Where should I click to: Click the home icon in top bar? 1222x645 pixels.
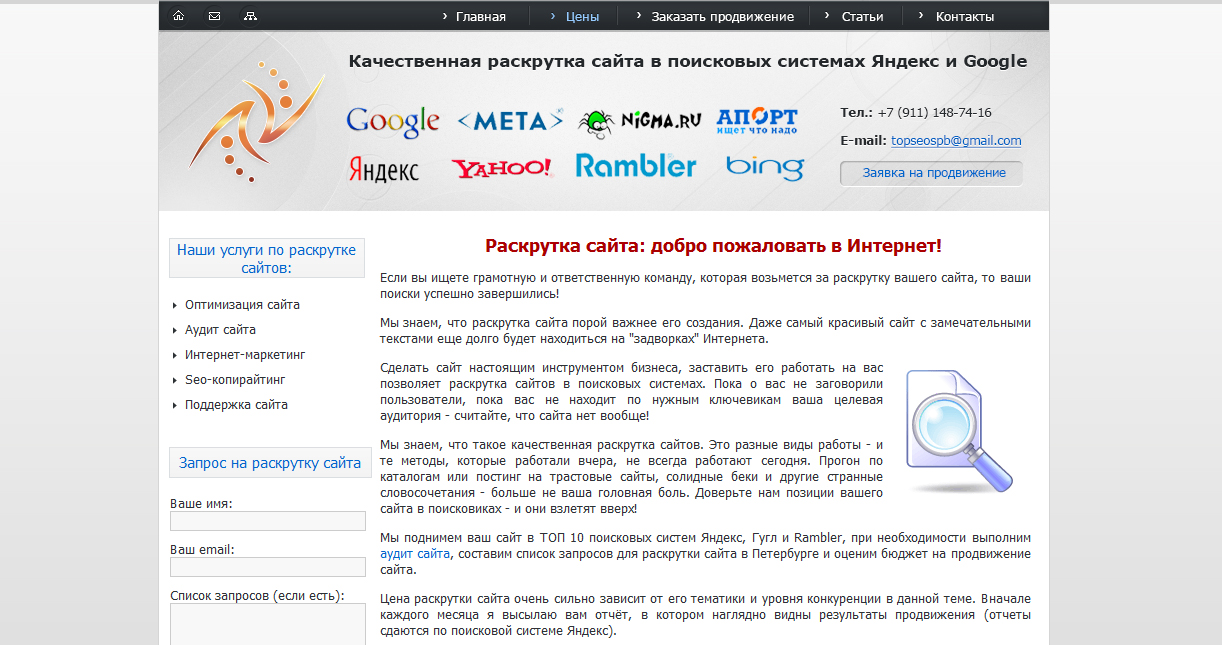point(178,16)
